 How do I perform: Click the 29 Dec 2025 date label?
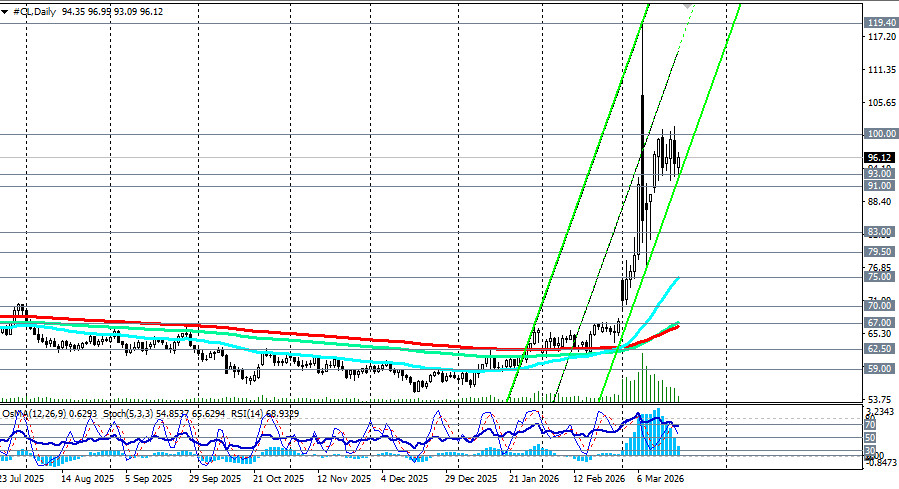471,479
